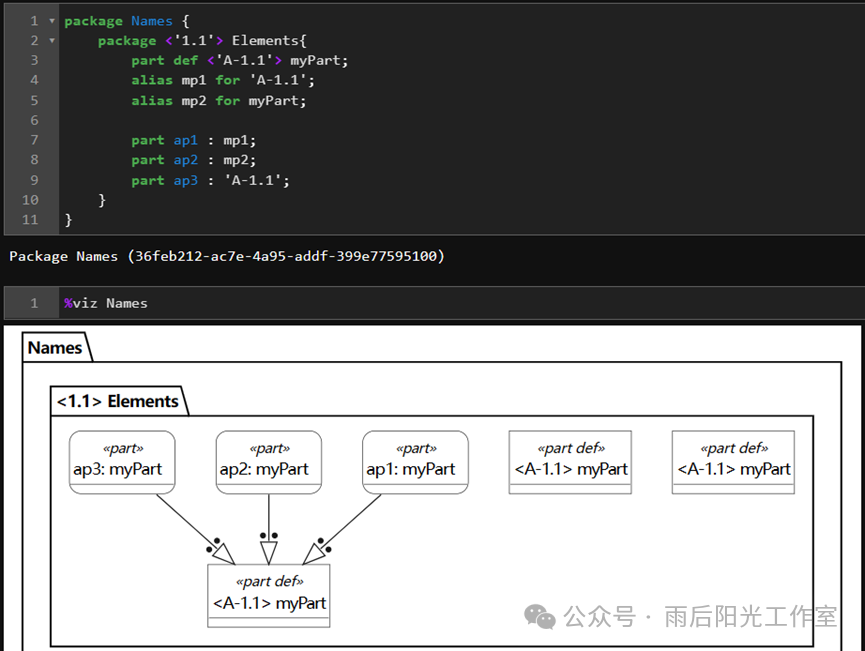The image size is (865, 651).
Task: Collapse the Elements package fold arrow on line 2
Action: [x=52, y=41]
